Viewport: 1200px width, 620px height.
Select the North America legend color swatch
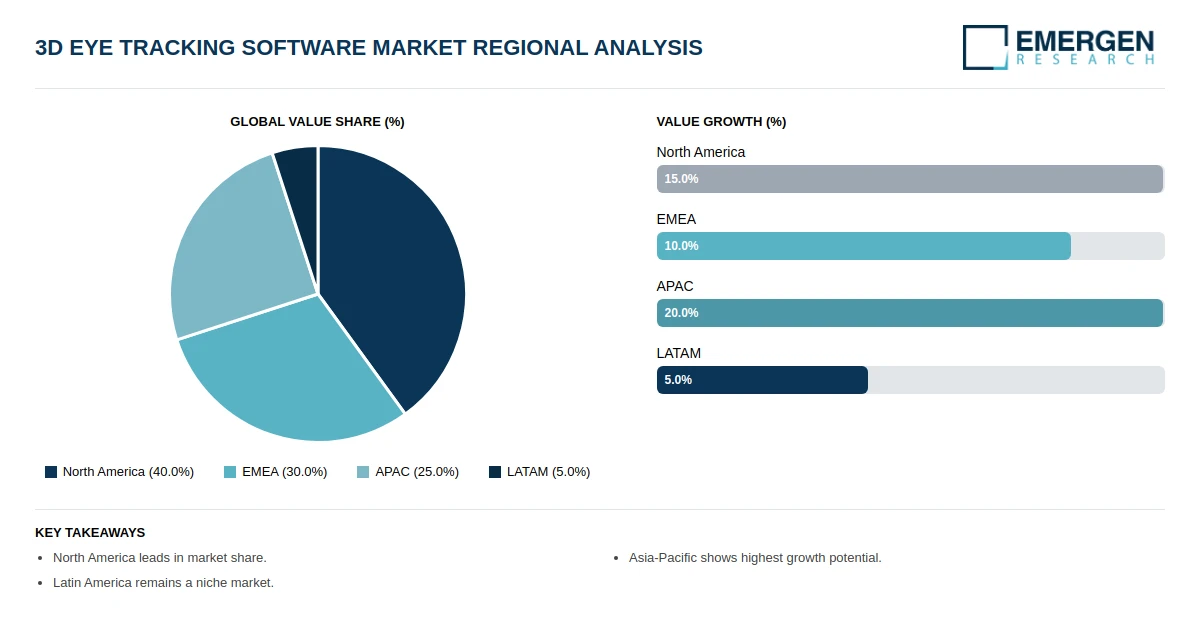pyautogui.click(x=51, y=472)
